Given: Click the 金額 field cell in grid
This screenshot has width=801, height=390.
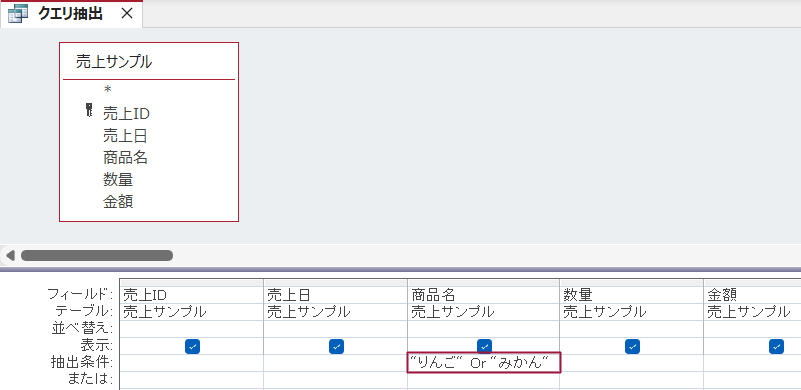Looking at the screenshot, I should tap(752, 295).
